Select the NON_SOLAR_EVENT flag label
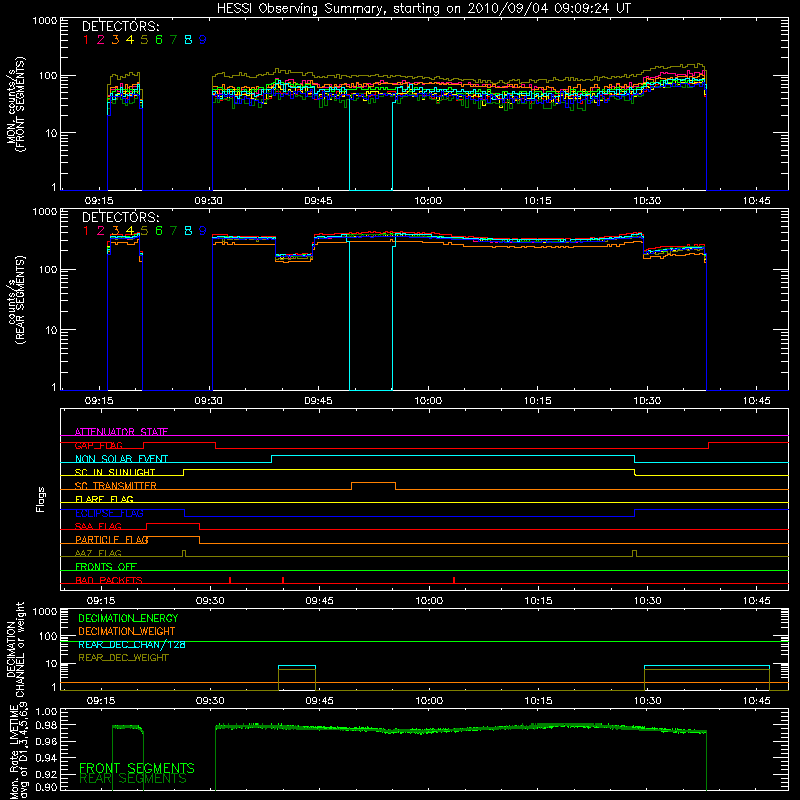Image resolution: width=800 pixels, height=800 pixels. [121, 459]
